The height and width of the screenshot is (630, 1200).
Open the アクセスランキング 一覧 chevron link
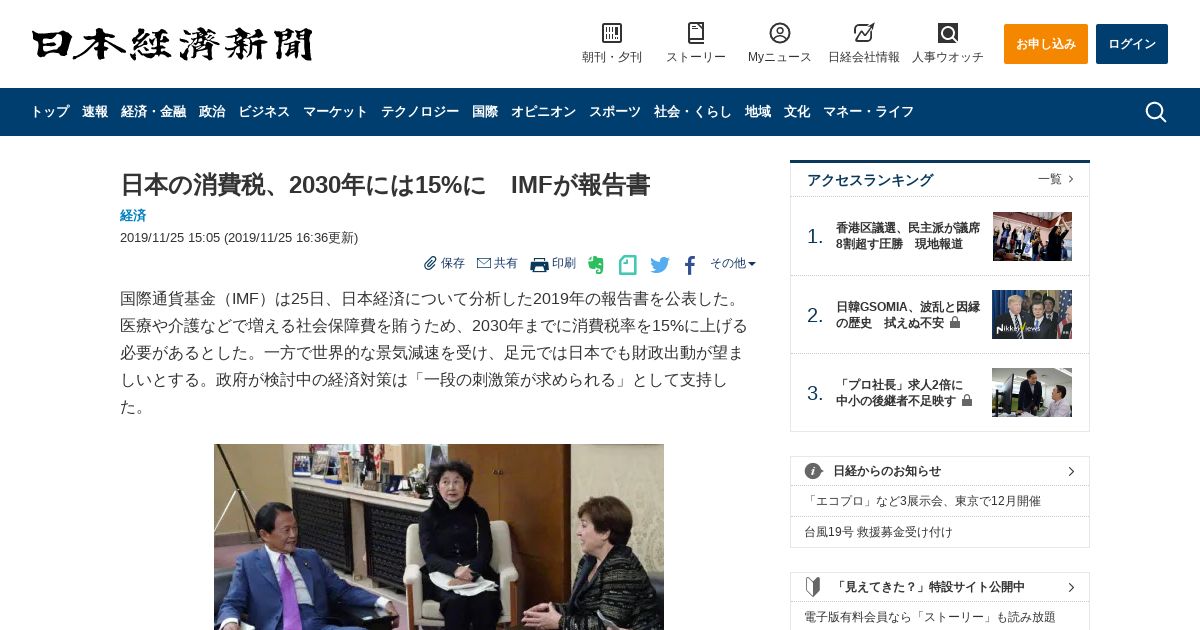coord(1056,179)
